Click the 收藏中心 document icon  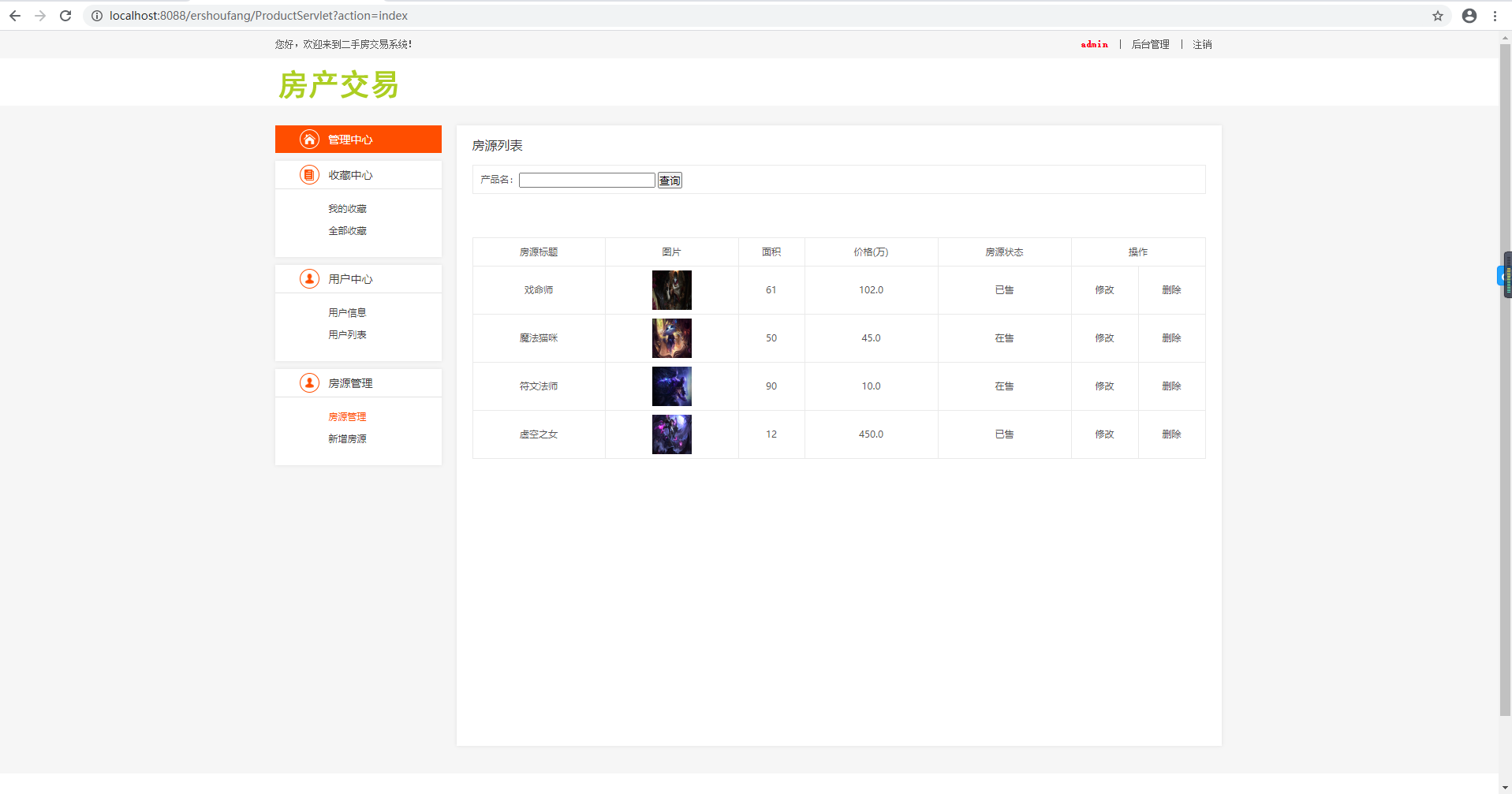coord(309,175)
